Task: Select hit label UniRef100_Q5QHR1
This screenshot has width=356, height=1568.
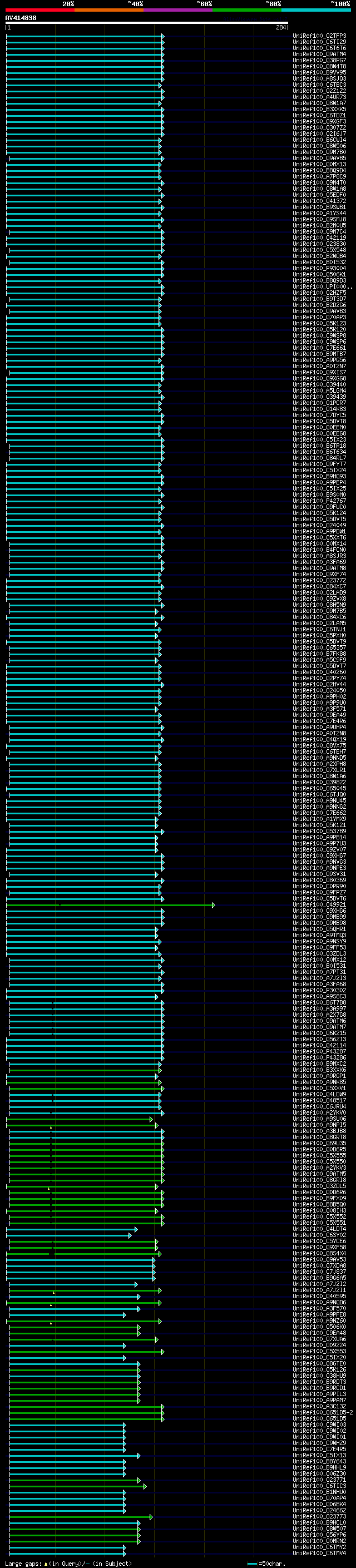Action: 319,929
